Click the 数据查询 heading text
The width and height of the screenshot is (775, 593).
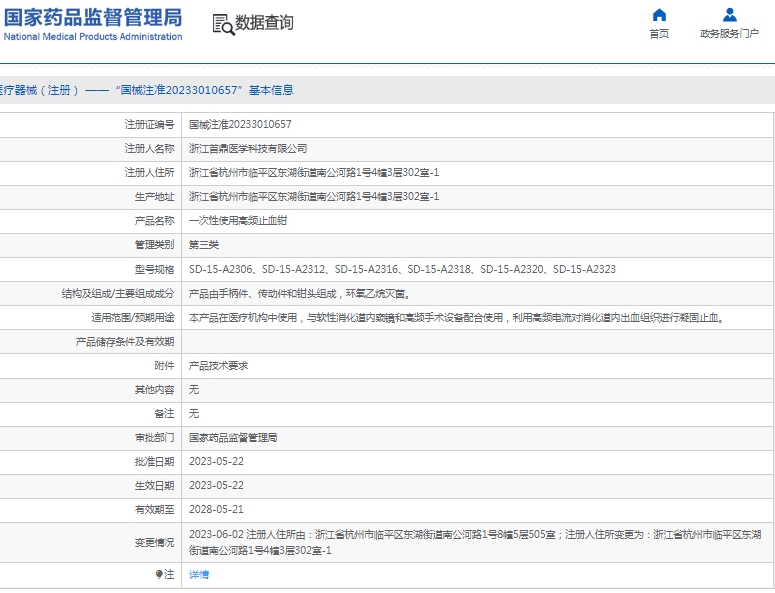[x=264, y=23]
